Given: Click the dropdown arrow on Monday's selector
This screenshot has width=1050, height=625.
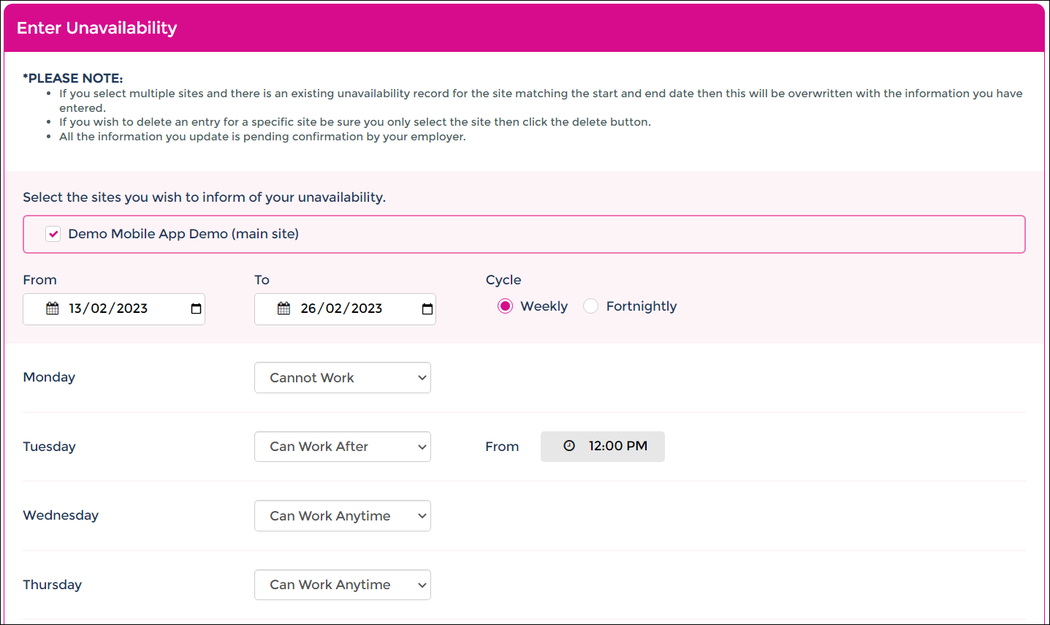Looking at the screenshot, I should (419, 377).
